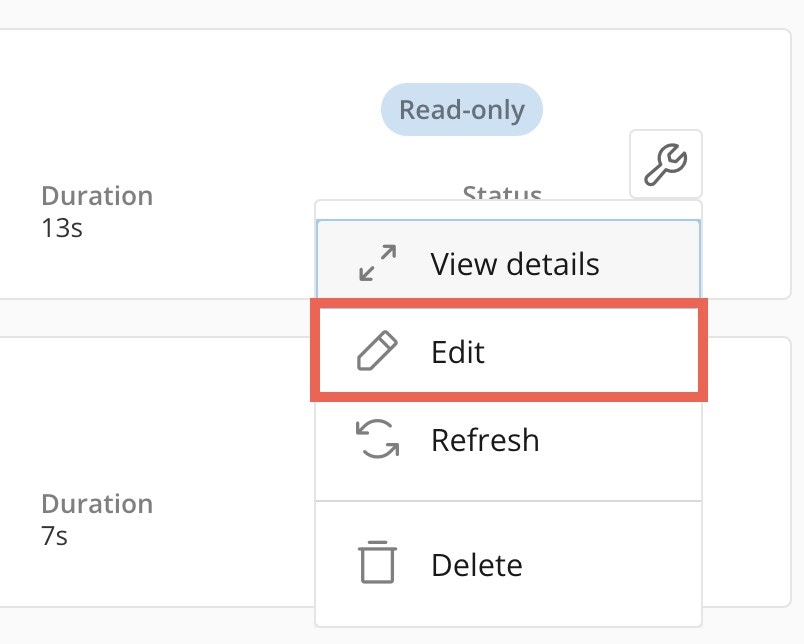This screenshot has height=644, width=804.
Task: Click the divider line above Delete
Action: 508,501
